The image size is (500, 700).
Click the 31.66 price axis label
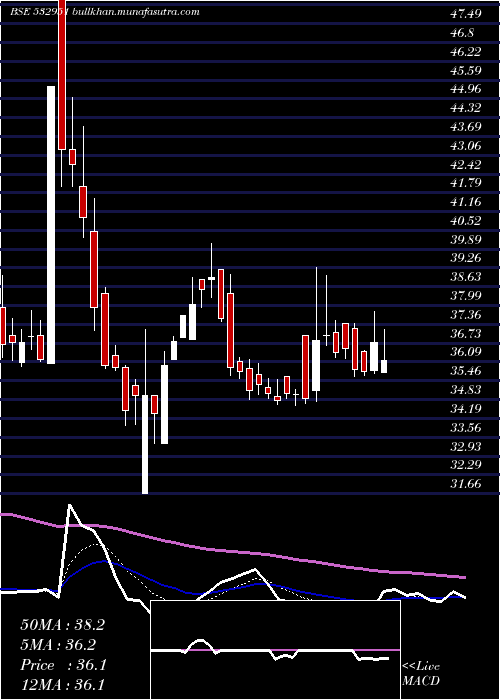tap(466, 483)
